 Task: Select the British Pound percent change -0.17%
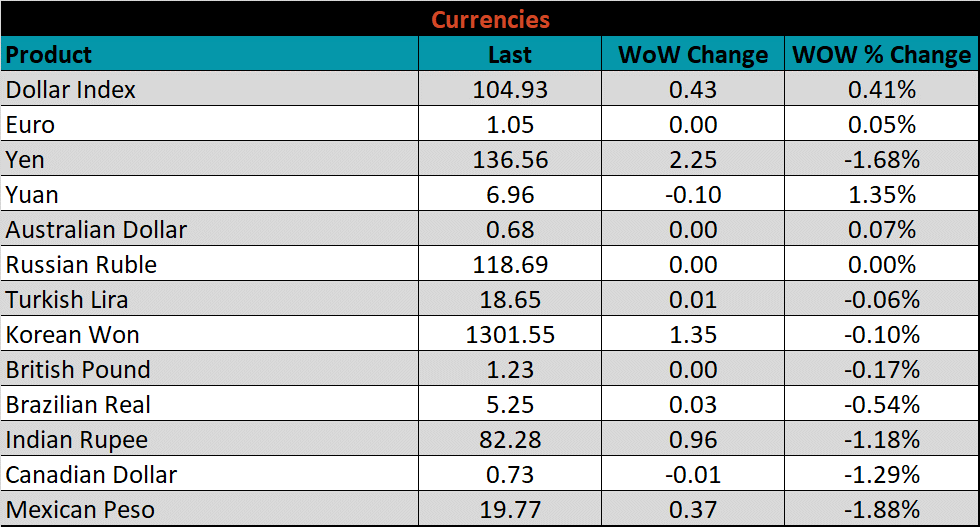881,370
